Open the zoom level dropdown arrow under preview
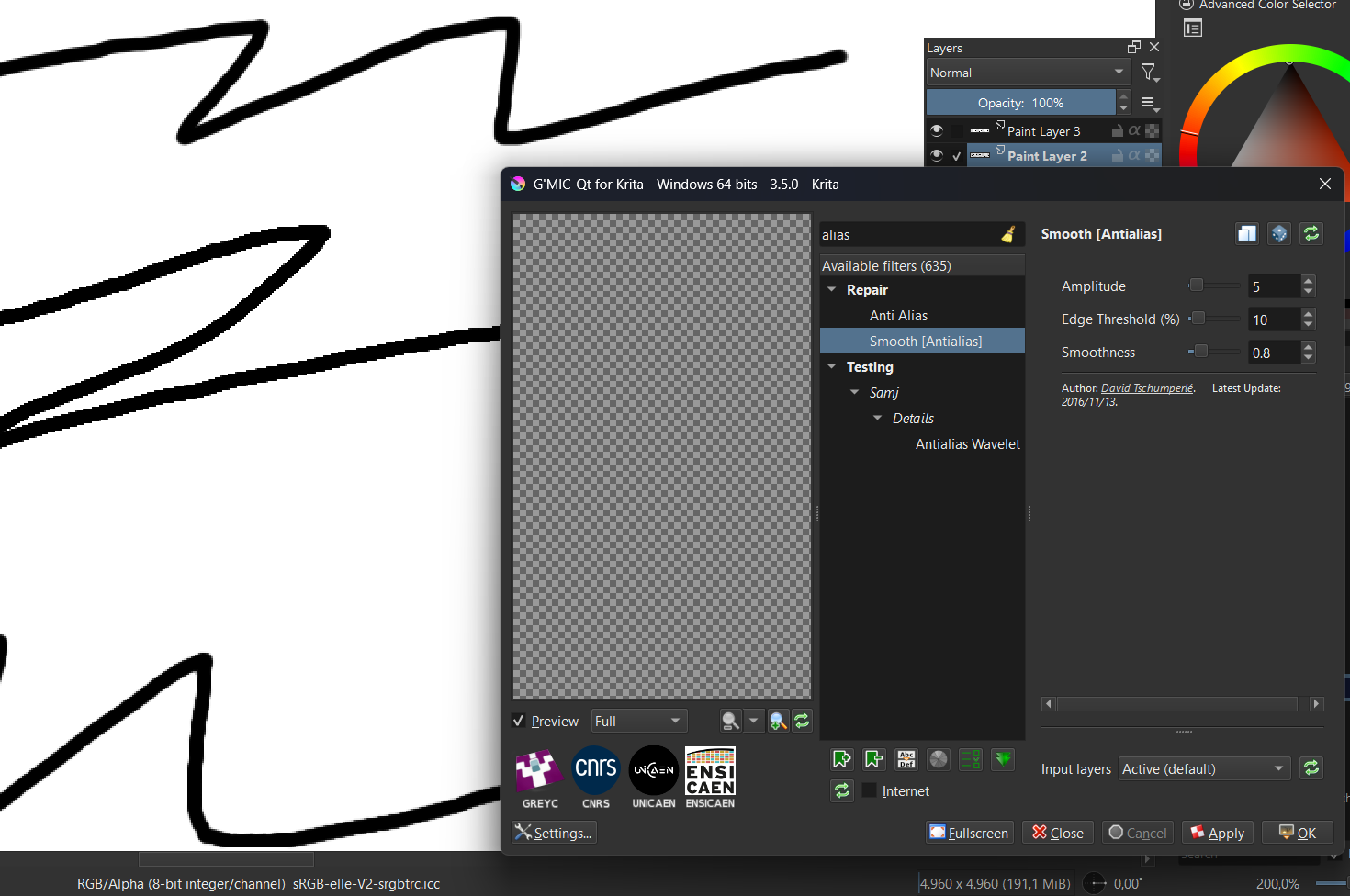The width and height of the screenshot is (1350, 896). [754, 722]
